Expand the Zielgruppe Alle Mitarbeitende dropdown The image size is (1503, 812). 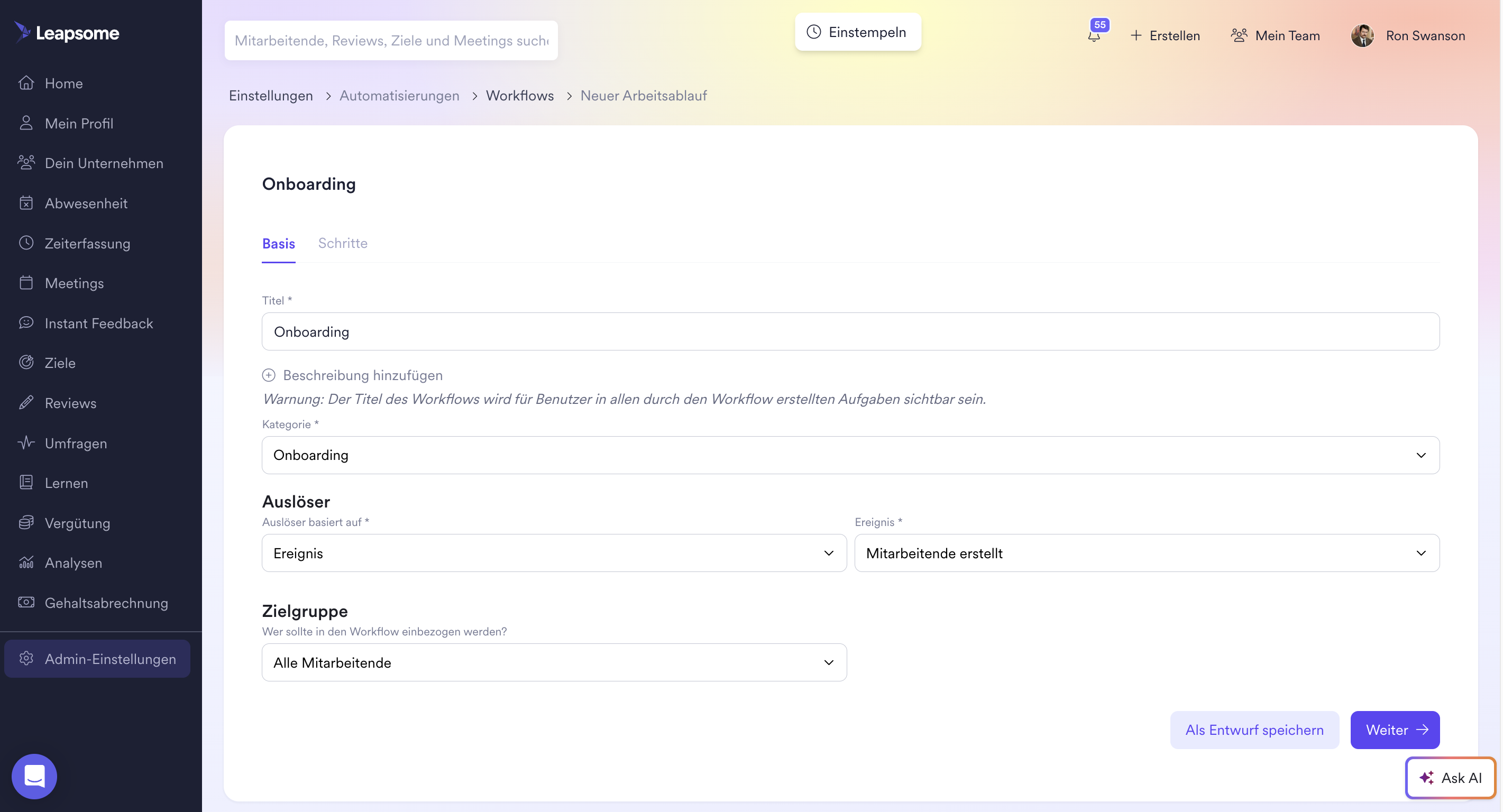click(554, 662)
